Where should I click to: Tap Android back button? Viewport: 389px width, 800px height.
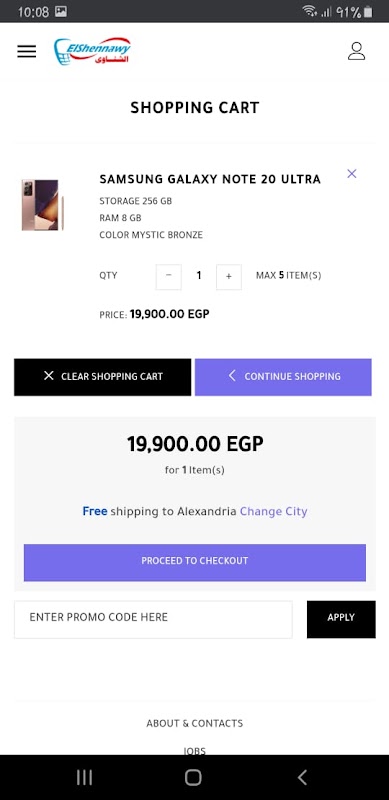(x=302, y=778)
